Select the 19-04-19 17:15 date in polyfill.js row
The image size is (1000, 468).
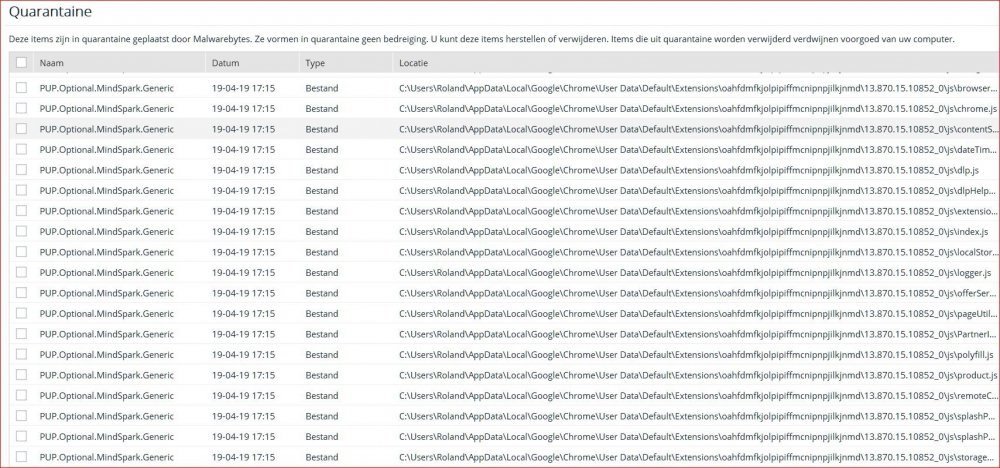(244, 355)
